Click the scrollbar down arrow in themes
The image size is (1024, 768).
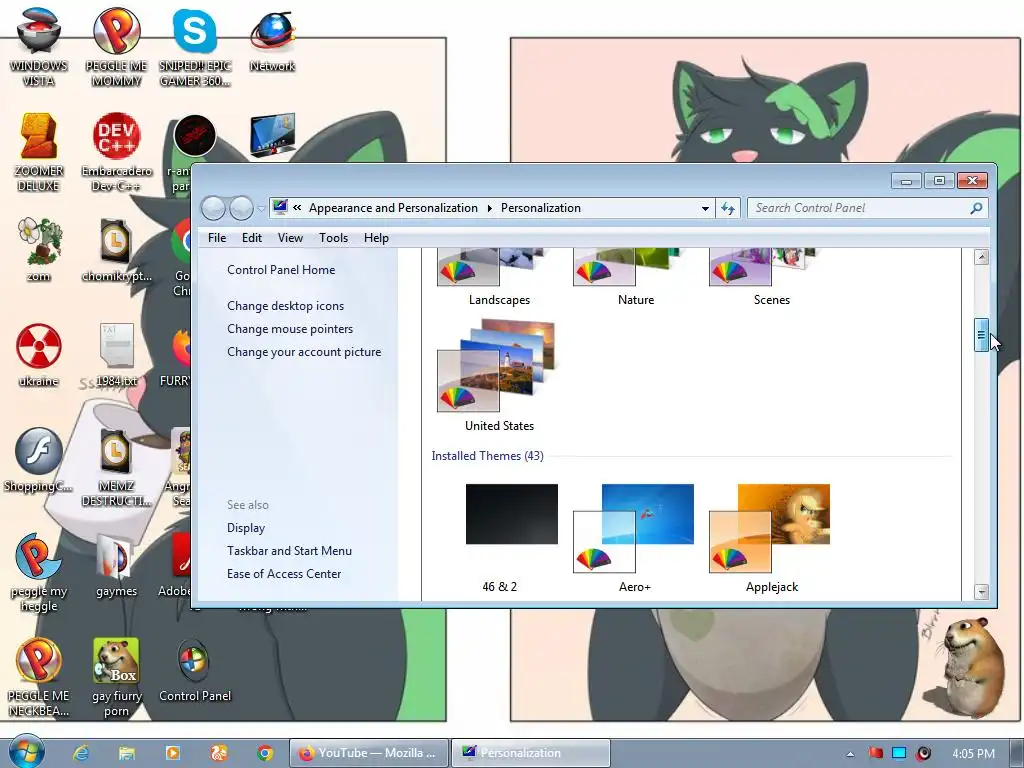tap(981, 592)
